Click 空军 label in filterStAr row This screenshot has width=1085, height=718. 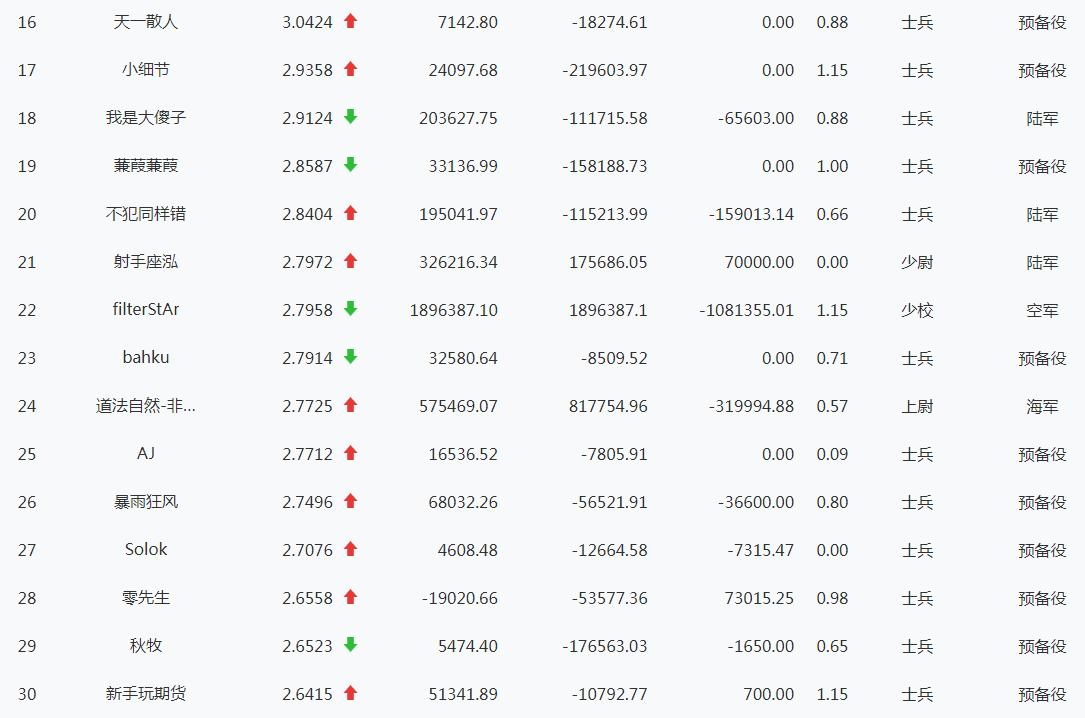(x=1042, y=310)
